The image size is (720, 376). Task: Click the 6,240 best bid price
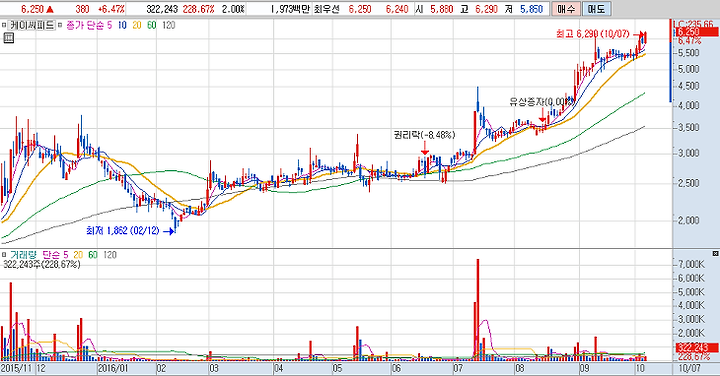(397, 9)
